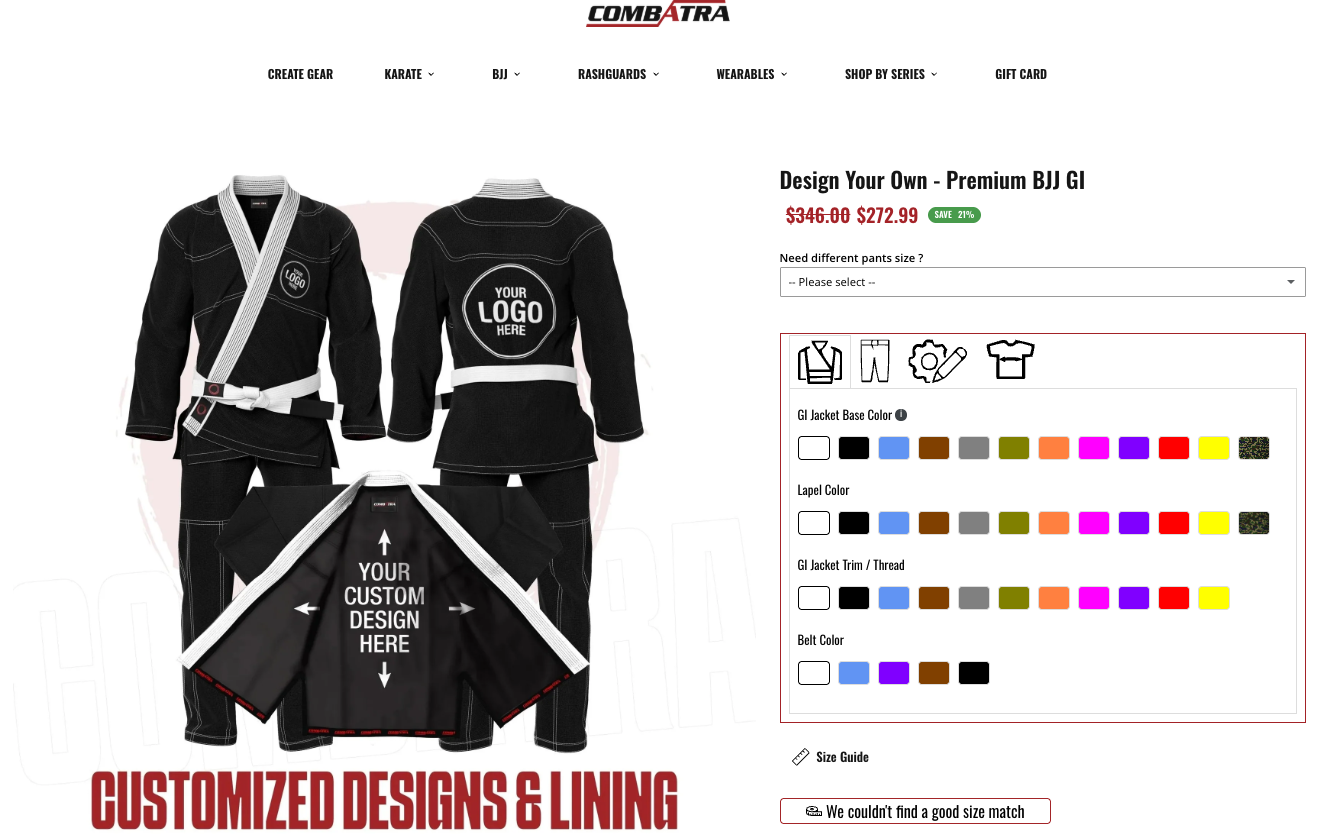Open the t-shirt sizing tab icon
The image size is (1329, 839).
coord(1010,359)
